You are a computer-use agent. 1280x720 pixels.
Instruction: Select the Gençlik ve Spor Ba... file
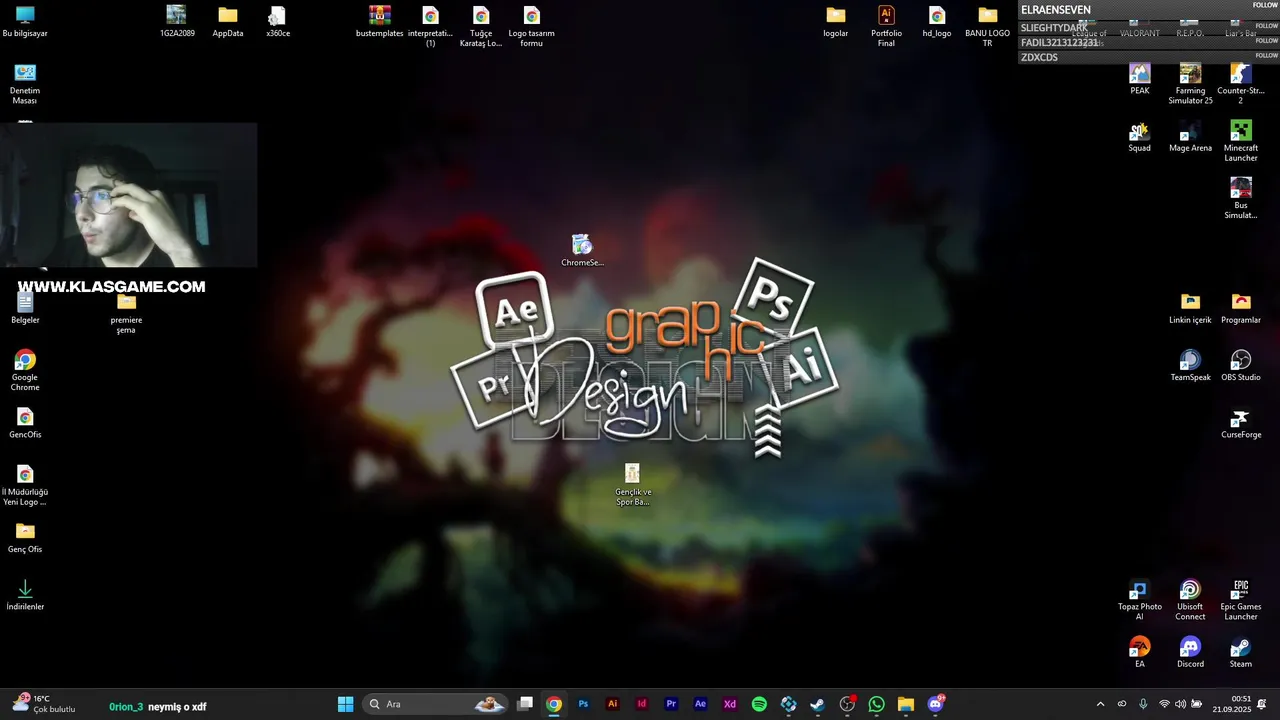(x=632, y=484)
